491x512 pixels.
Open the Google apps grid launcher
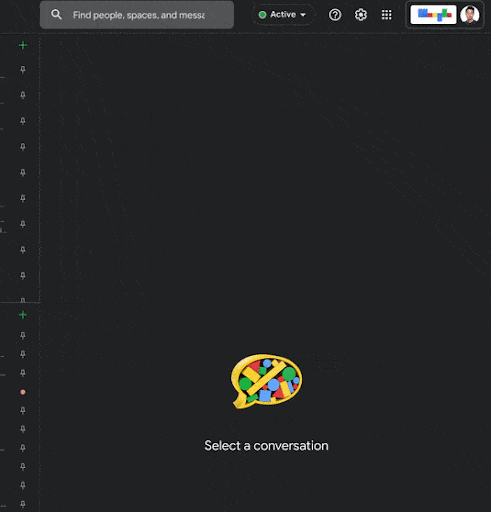point(387,15)
